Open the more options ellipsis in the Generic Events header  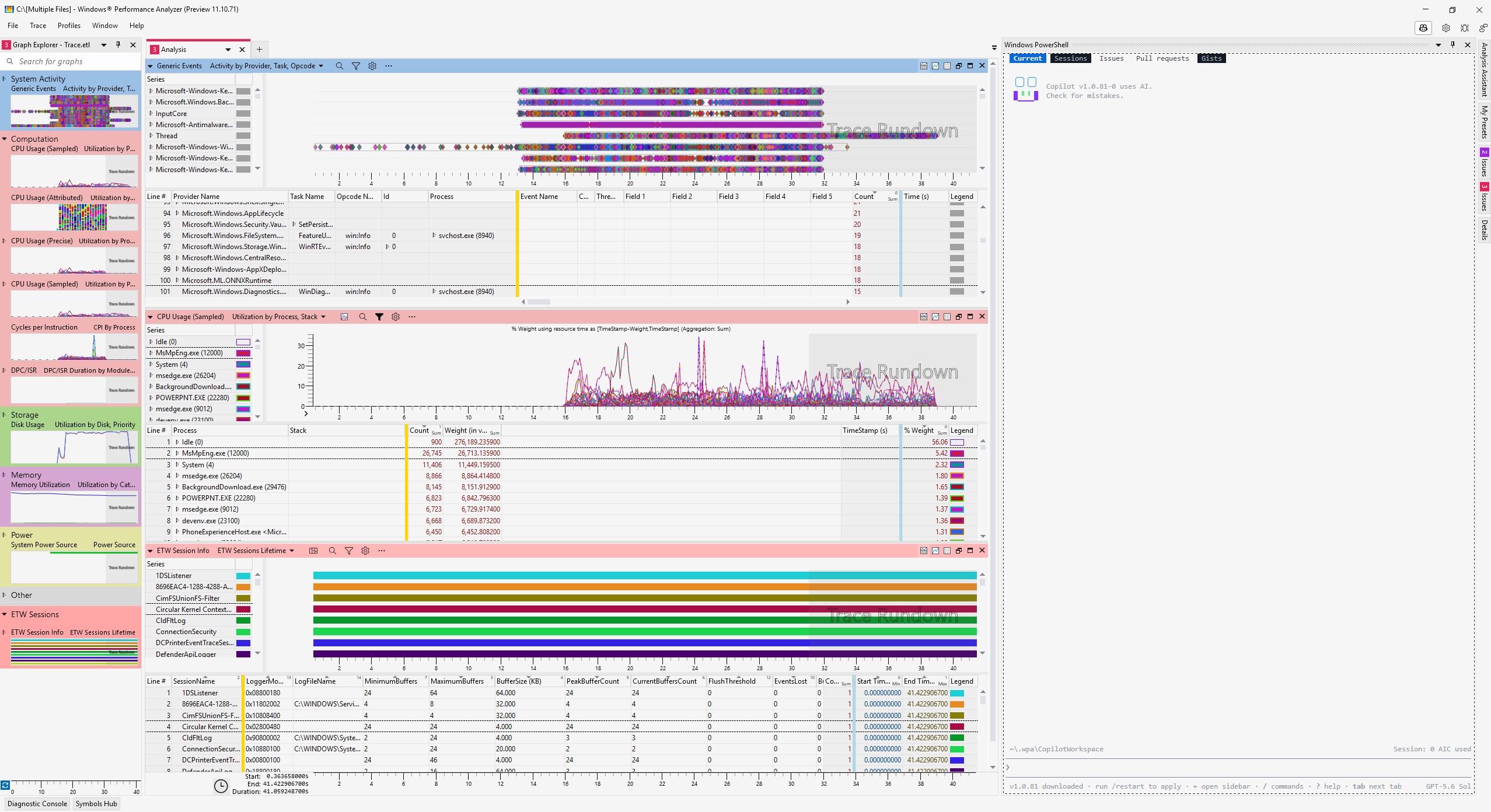point(389,66)
